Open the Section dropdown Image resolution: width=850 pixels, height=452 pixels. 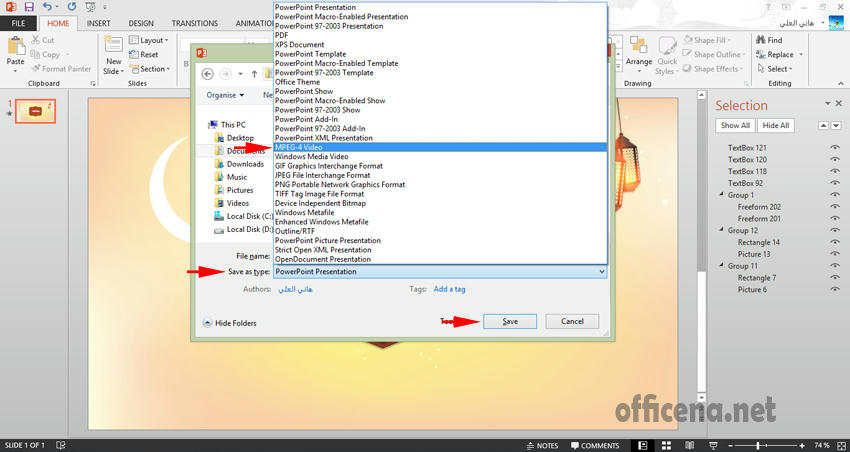tap(150, 69)
